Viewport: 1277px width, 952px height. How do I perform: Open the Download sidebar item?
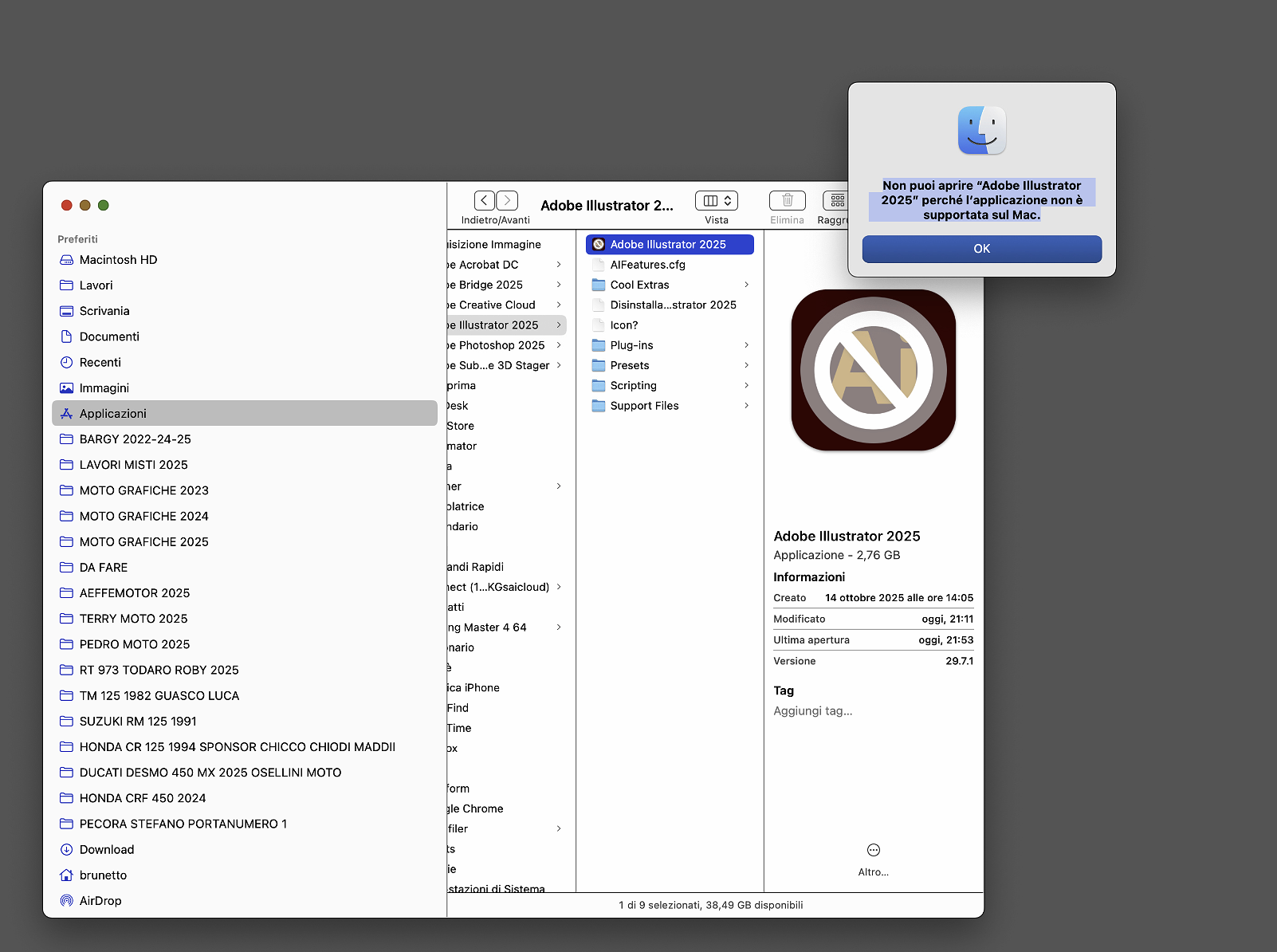click(107, 850)
